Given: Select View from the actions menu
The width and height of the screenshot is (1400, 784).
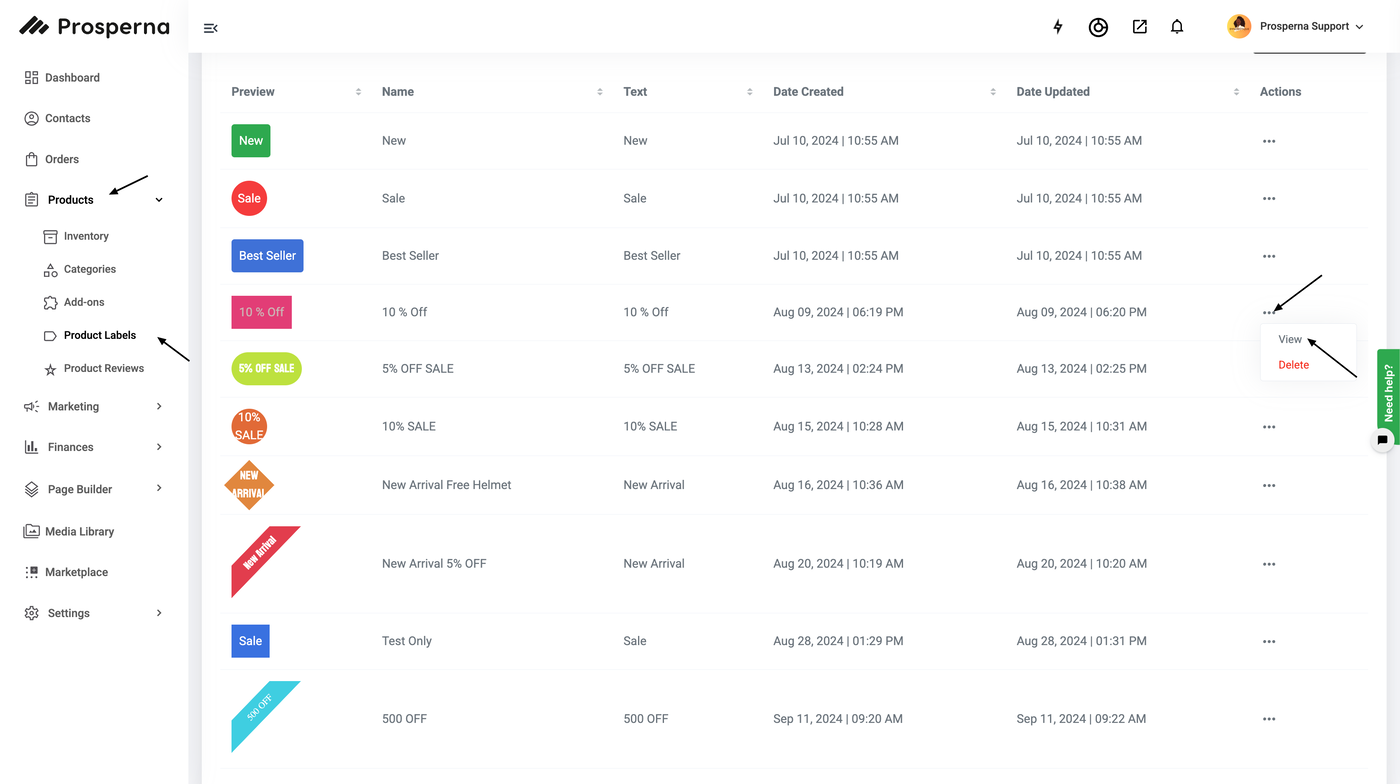Looking at the screenshot, I should coord(1290,340).
